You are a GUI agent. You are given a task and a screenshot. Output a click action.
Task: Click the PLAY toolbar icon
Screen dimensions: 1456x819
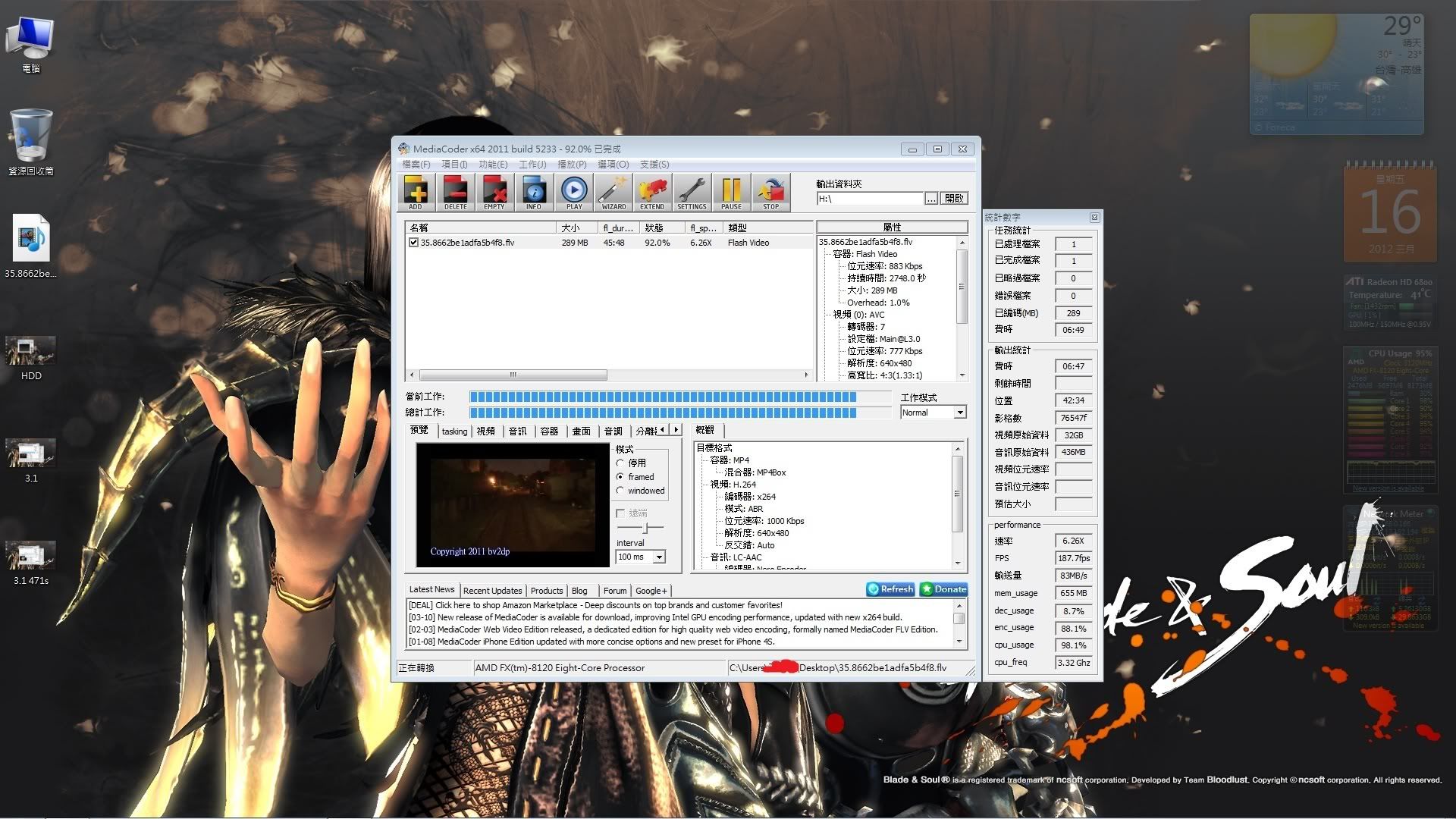574,192
